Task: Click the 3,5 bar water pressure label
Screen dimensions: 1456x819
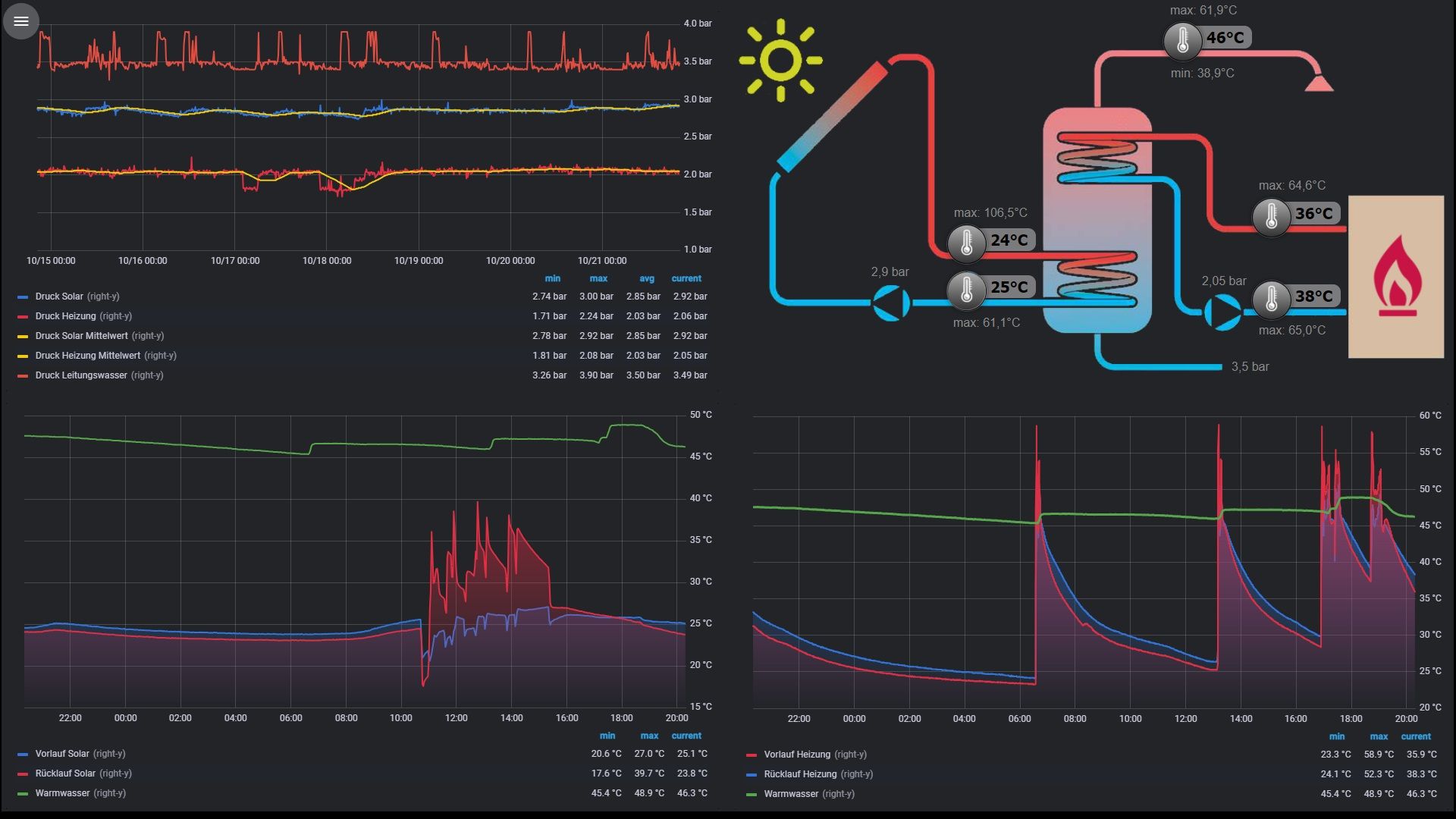Action: point(1250,366)
